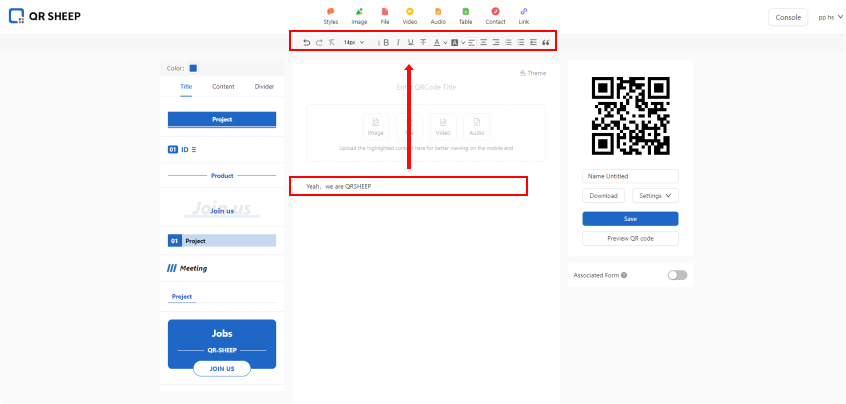Switch to the Content tab
Screen dimensions: 846x404
coord(223,86)
